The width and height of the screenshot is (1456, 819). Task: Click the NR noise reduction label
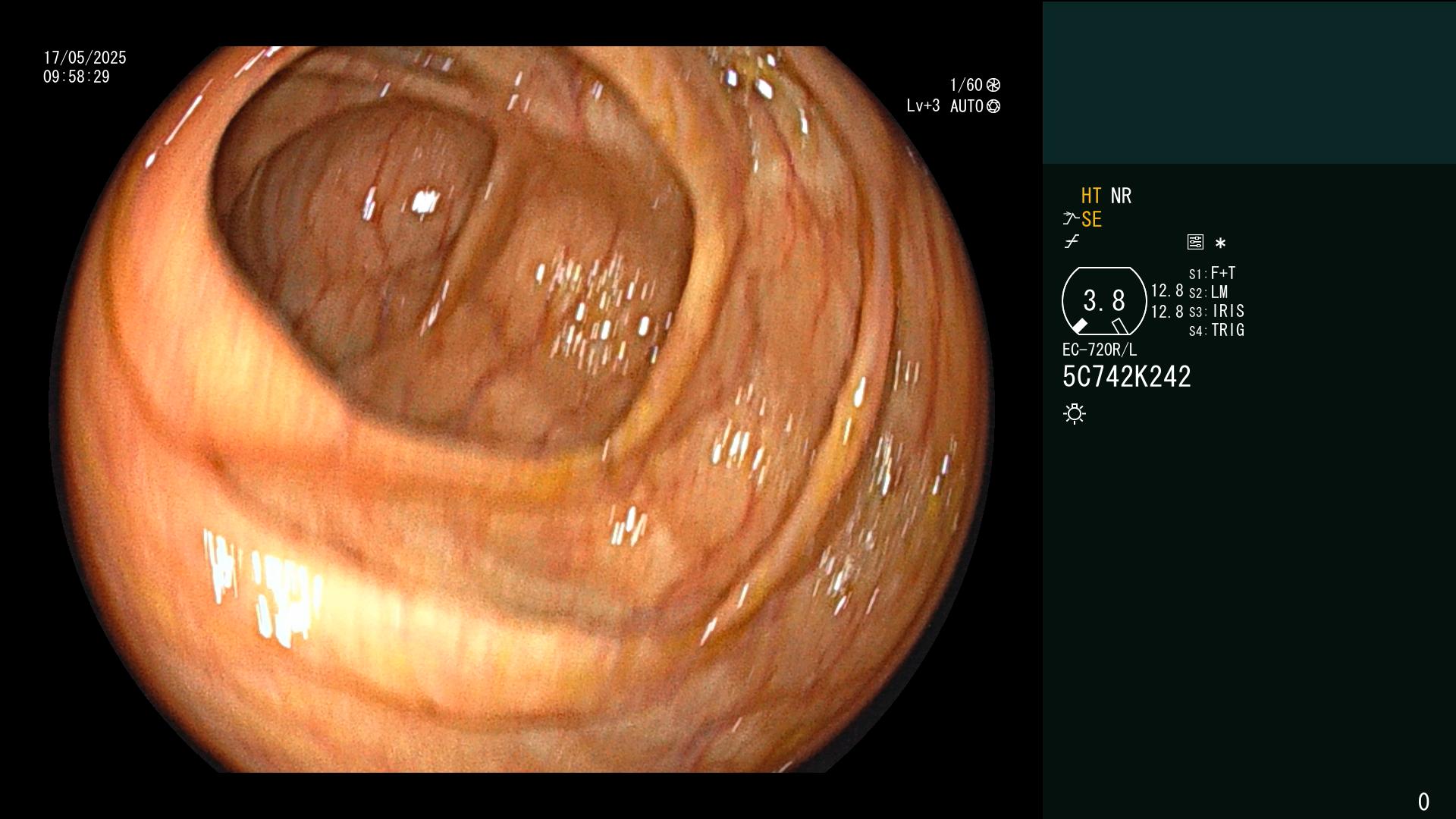click(1121, 196)
